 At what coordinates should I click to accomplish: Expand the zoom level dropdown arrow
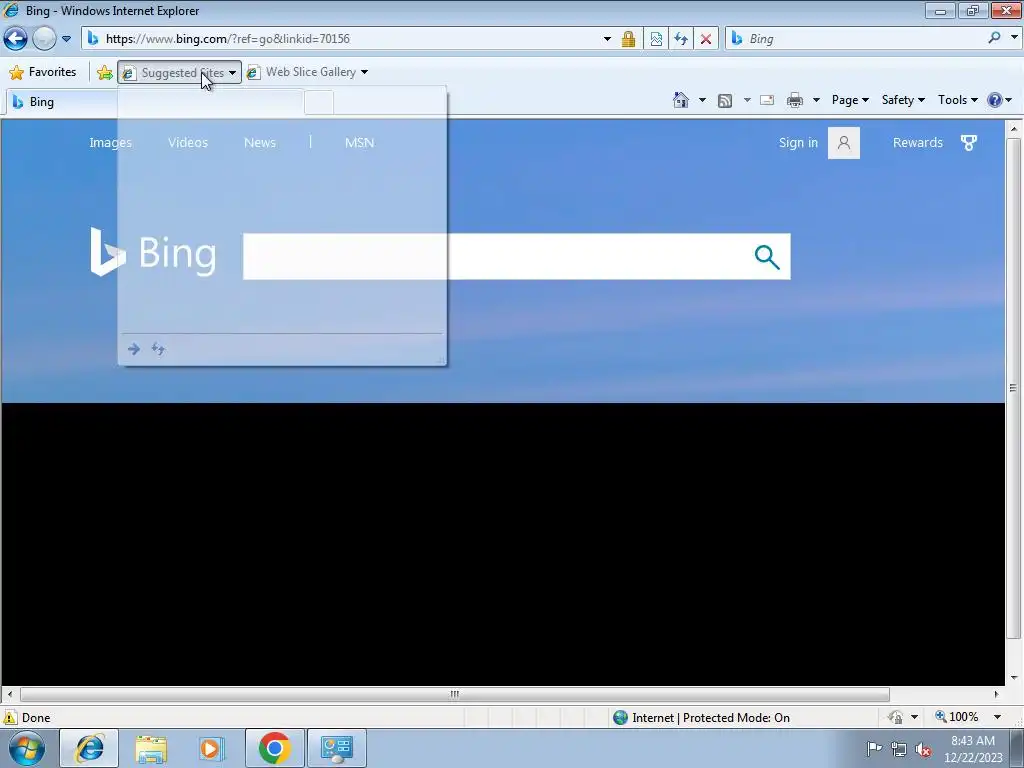pos(998,717)
